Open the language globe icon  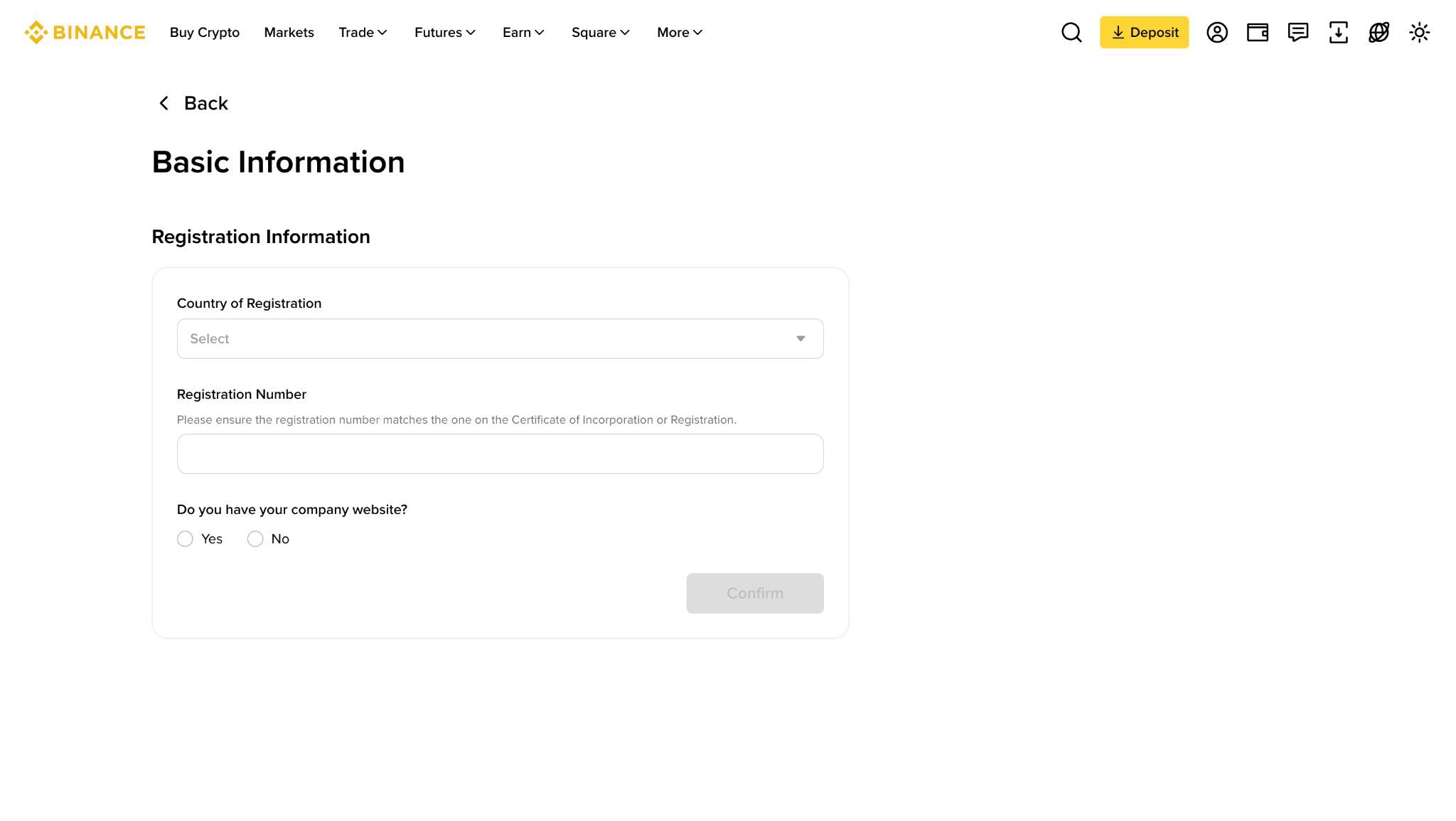(1379, 33)
